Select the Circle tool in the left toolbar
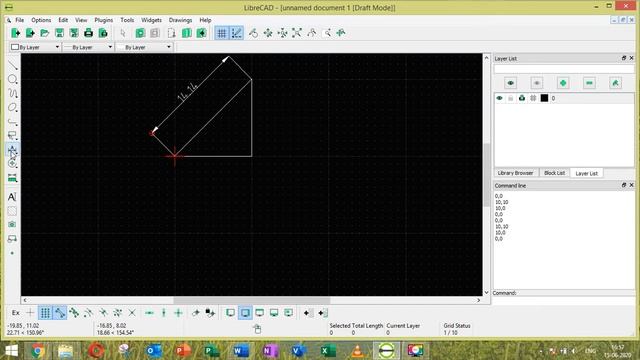640x360 pixels. pos(13,79)
